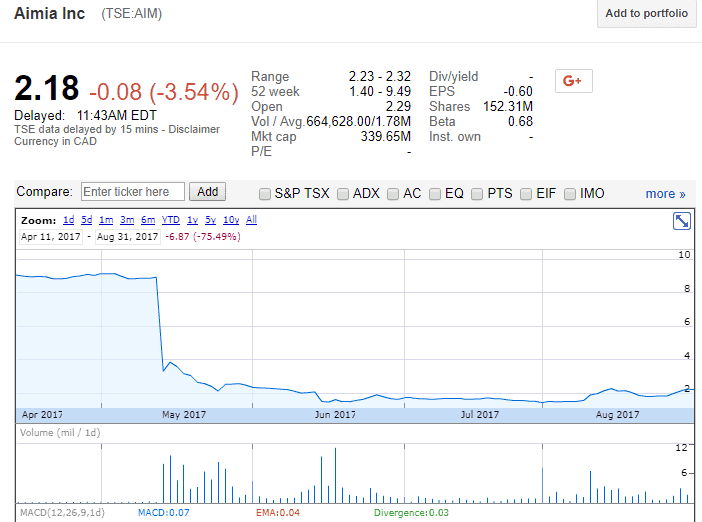This screenshot has width=702, height=522.
Task: Open the Disclaimer link
Action: point(194,129)
